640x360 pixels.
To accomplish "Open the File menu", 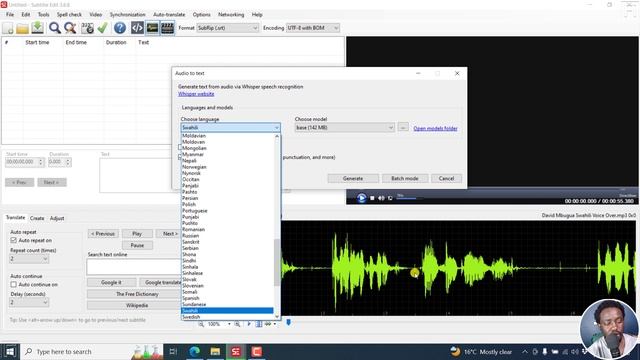I will (10, 14).
